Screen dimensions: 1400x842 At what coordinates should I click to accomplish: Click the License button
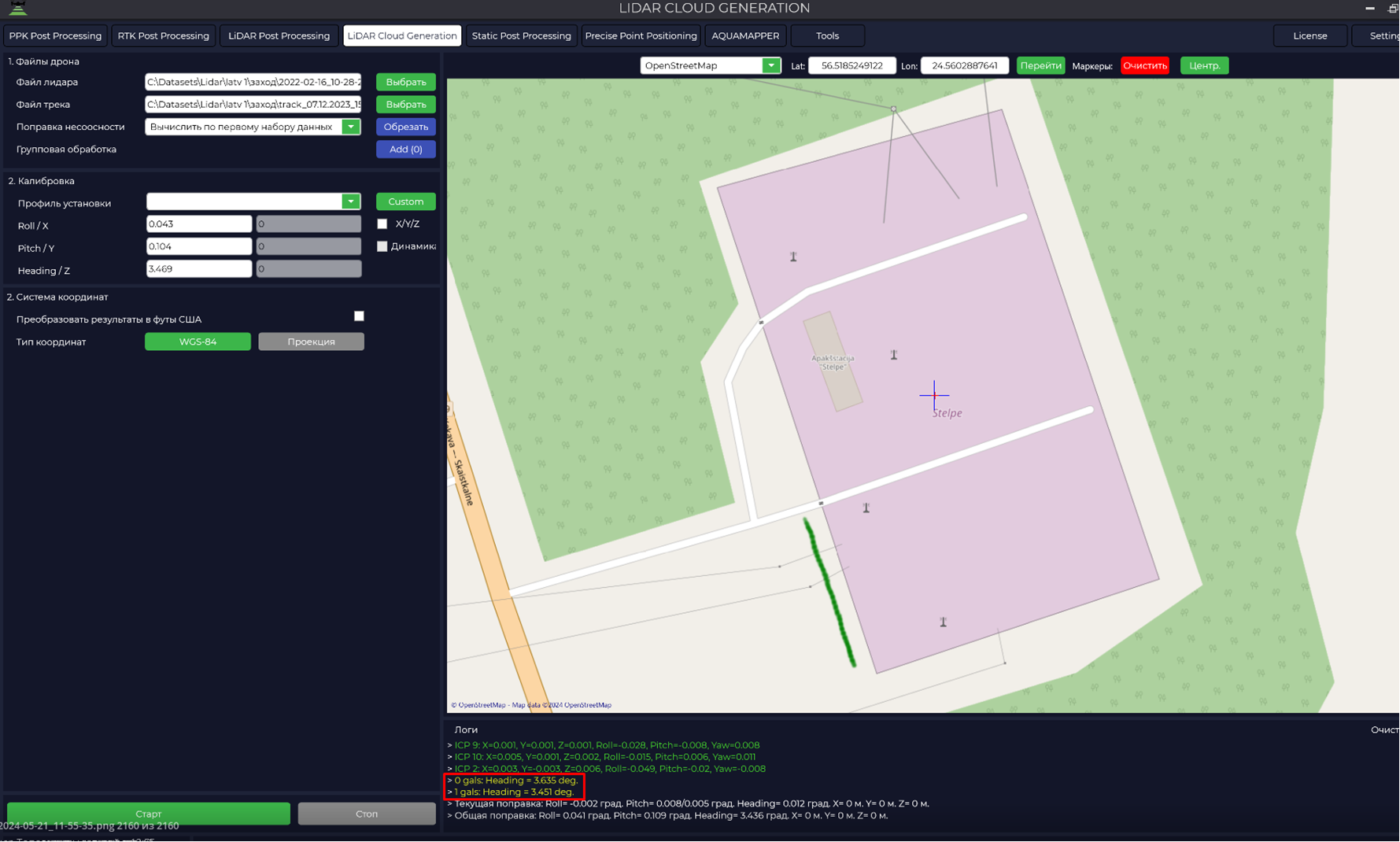[1309, 35]
